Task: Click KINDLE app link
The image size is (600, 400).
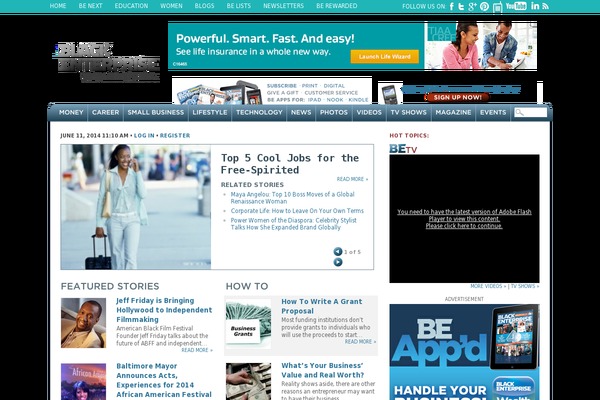Action: 358,100
